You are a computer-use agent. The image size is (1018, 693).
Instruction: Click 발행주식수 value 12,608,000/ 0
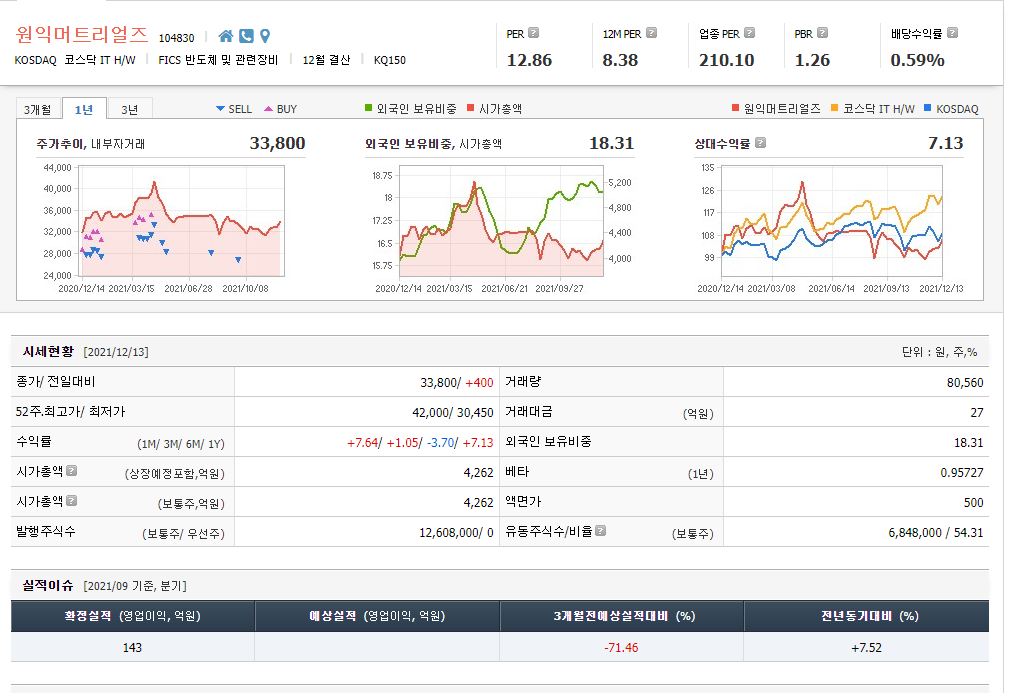coord(456,533)
